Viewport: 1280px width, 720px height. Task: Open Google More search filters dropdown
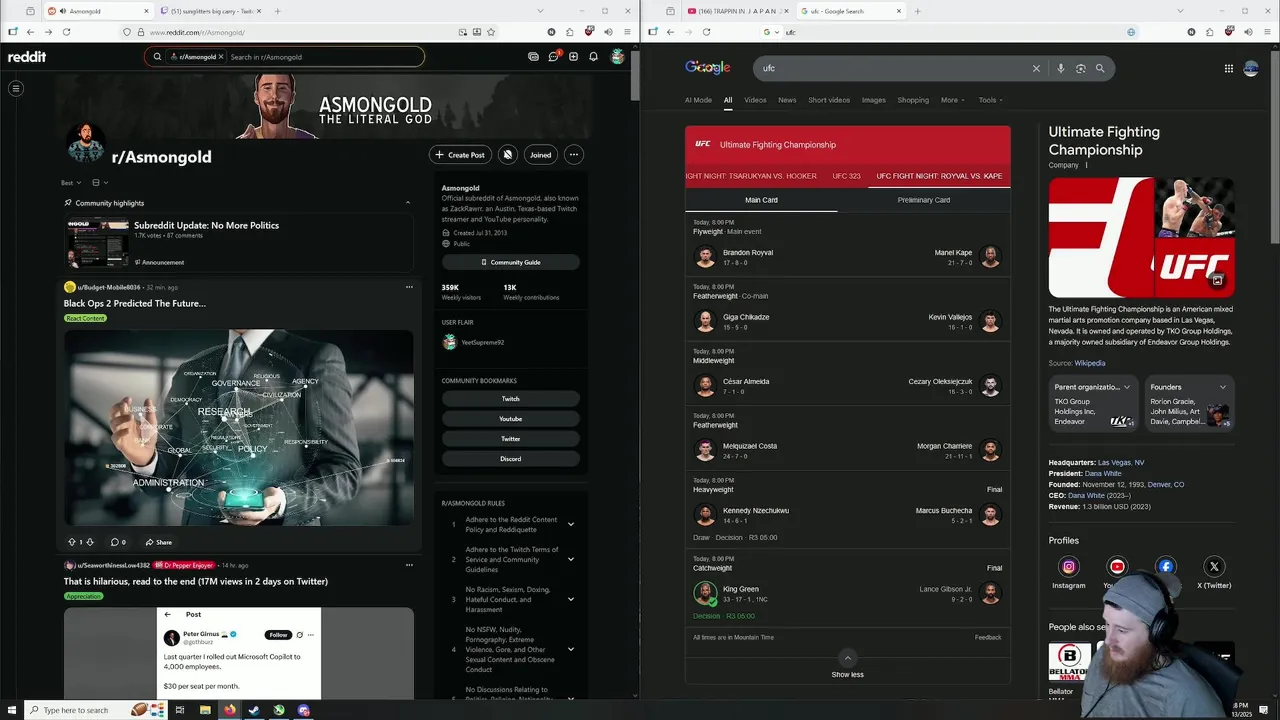953,100
